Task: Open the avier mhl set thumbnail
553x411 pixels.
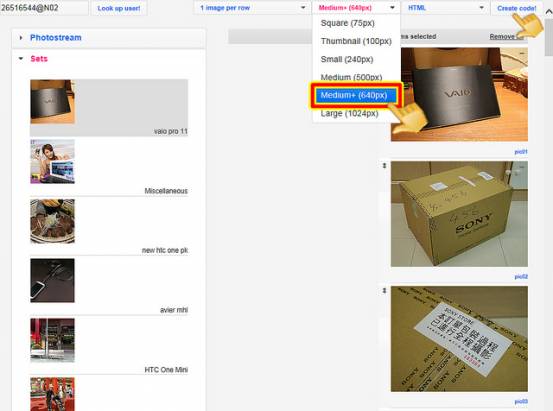Action: coord(53,280)
